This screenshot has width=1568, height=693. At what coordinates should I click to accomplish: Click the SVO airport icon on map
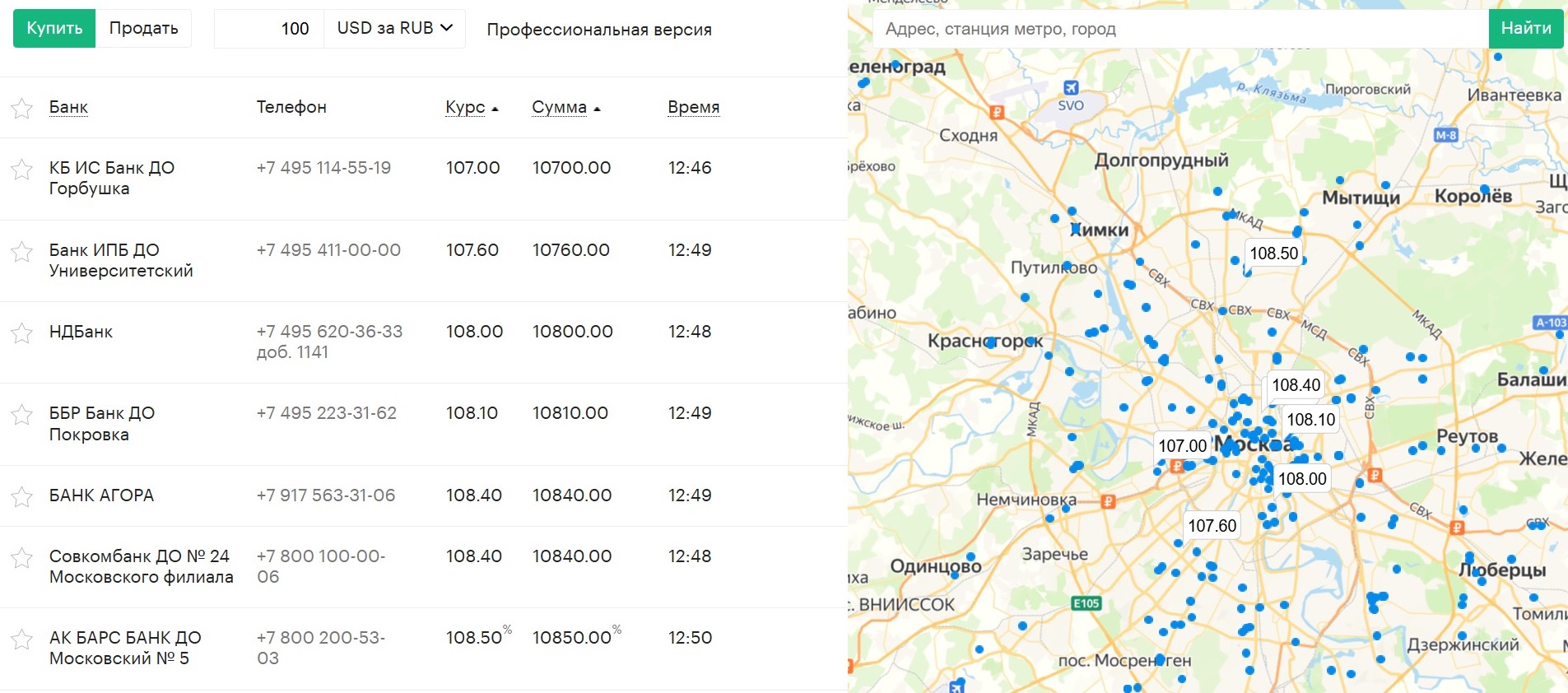point(1071,88)
